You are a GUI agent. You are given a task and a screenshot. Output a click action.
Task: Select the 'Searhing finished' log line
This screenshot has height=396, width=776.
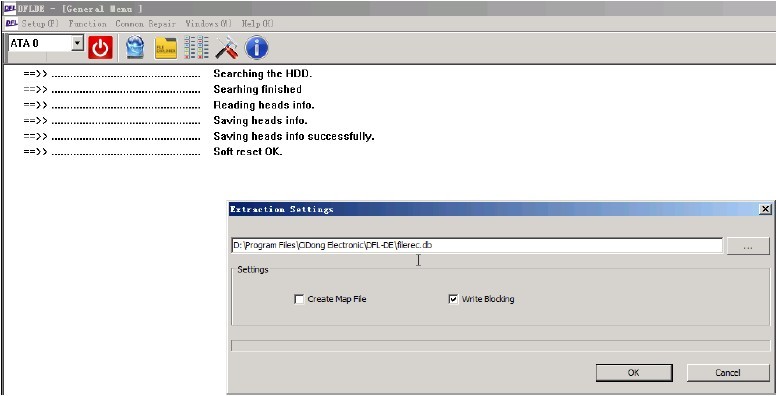(x=257, y=89)
